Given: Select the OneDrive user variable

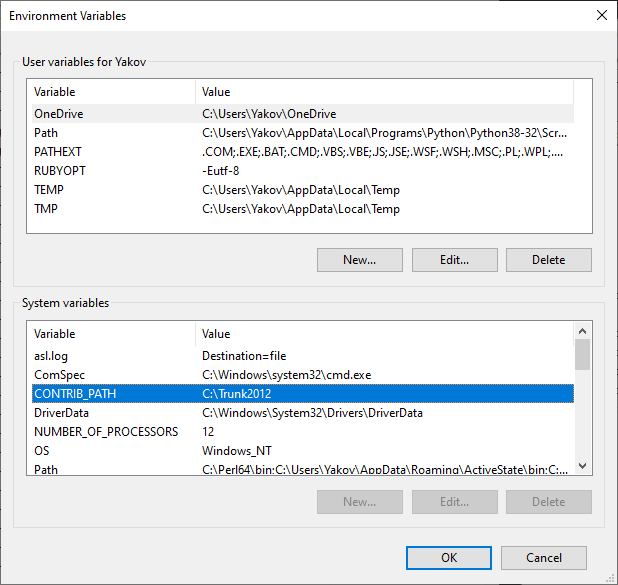Looking at the screenshot, I should [59, 114].
